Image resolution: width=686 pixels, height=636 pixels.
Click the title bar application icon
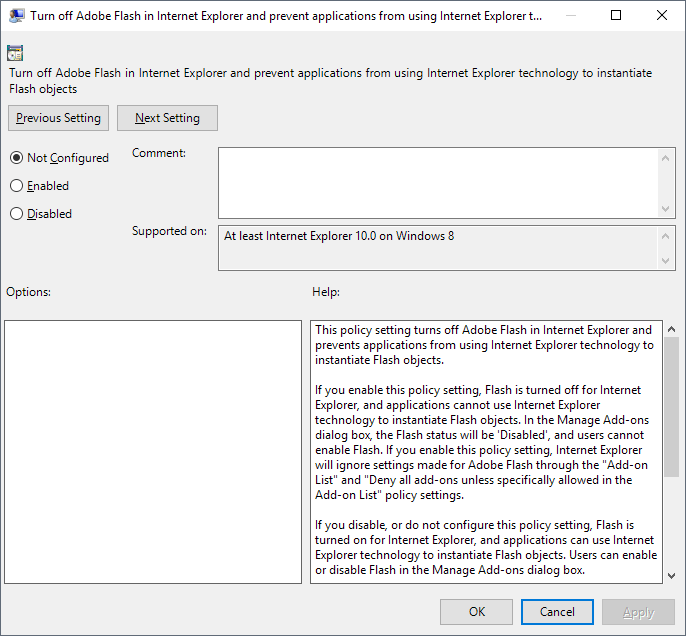(16, 16)
